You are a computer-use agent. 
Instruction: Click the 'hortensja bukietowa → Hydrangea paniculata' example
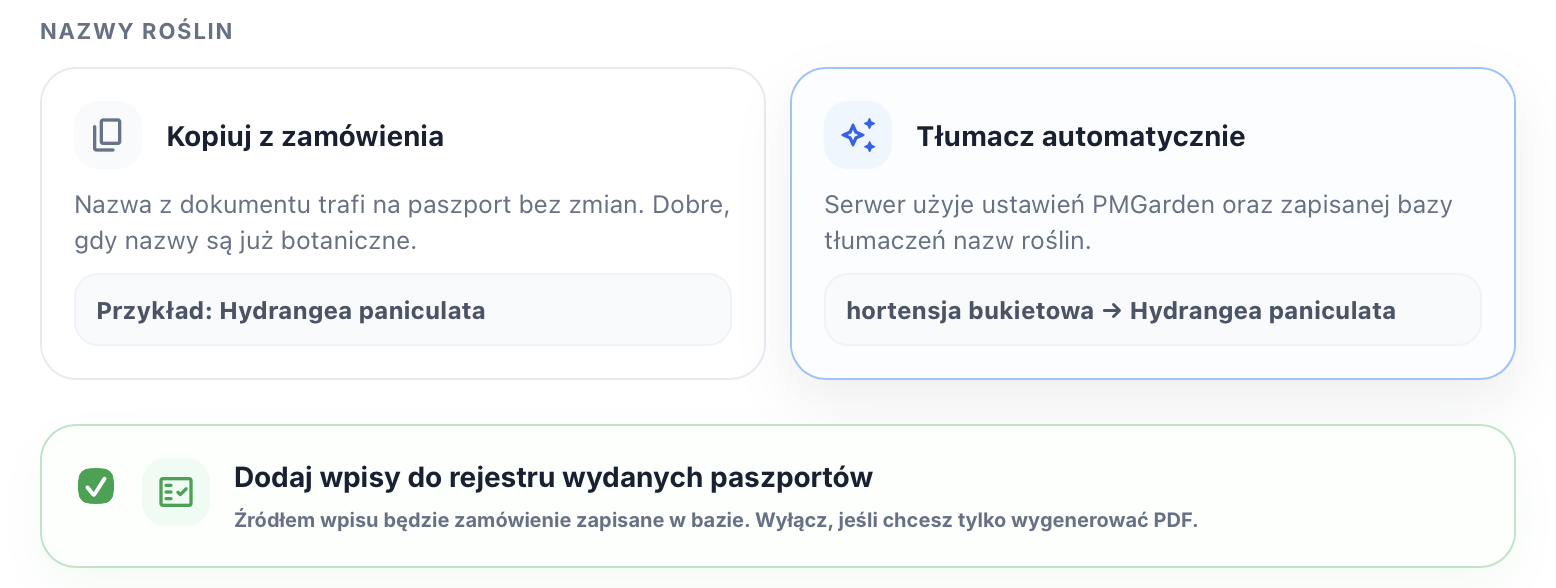click(x=1153, y=310)
